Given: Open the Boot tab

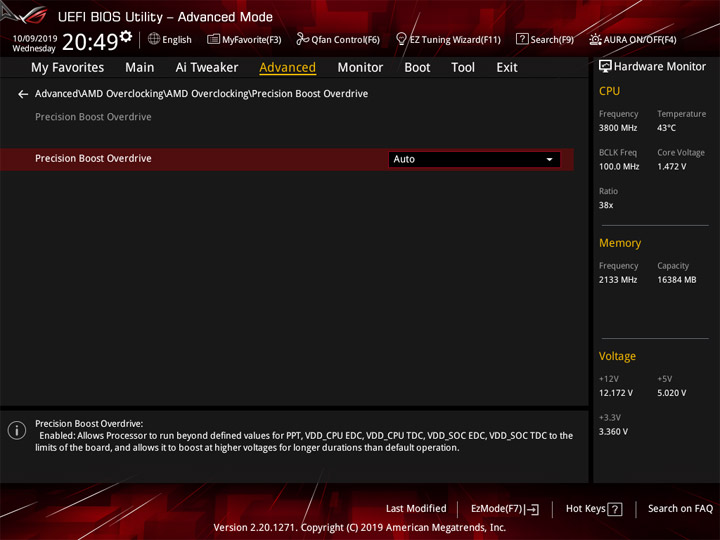Looking at the screenshot, I should (417, 68).
